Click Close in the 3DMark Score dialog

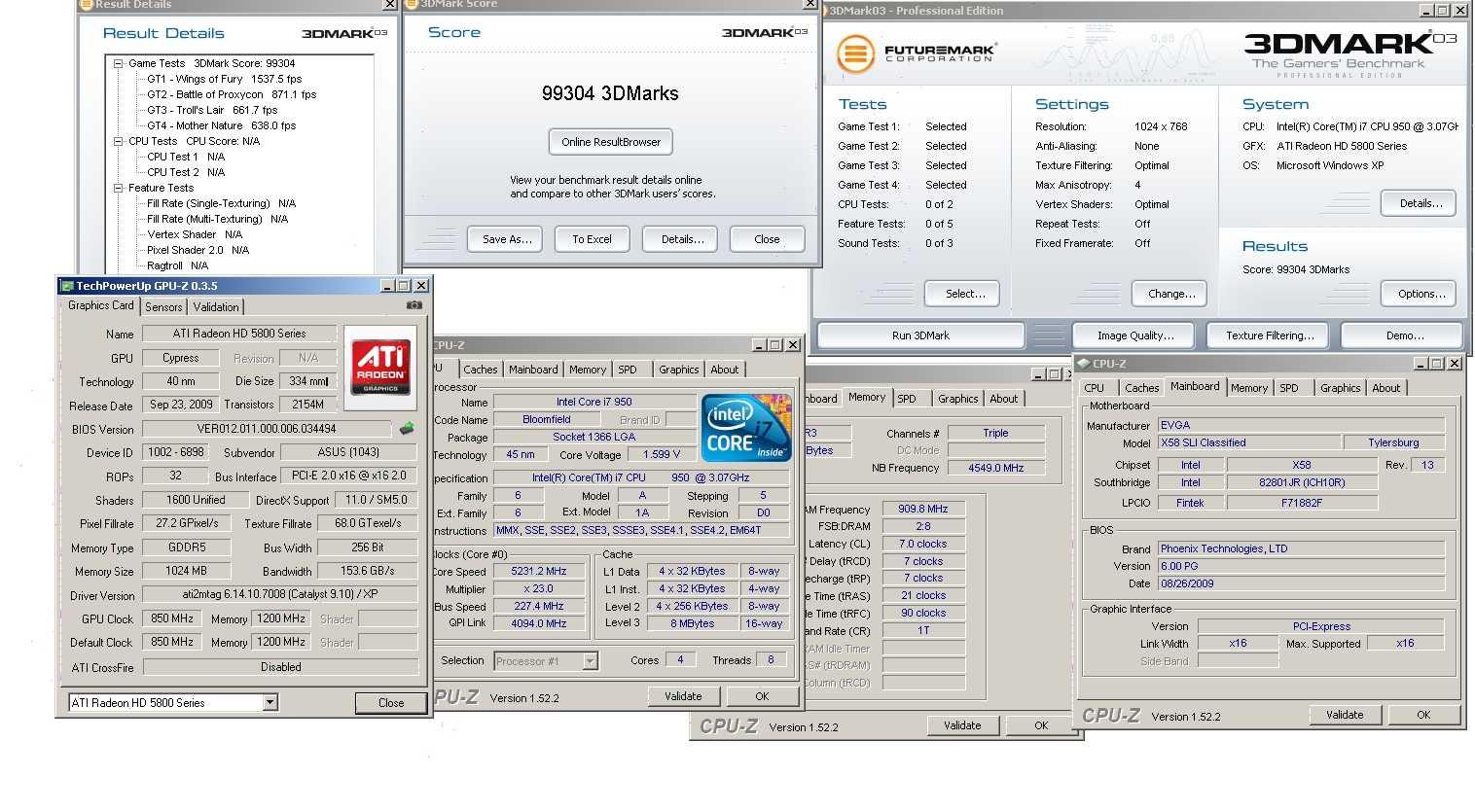point(767,239)
